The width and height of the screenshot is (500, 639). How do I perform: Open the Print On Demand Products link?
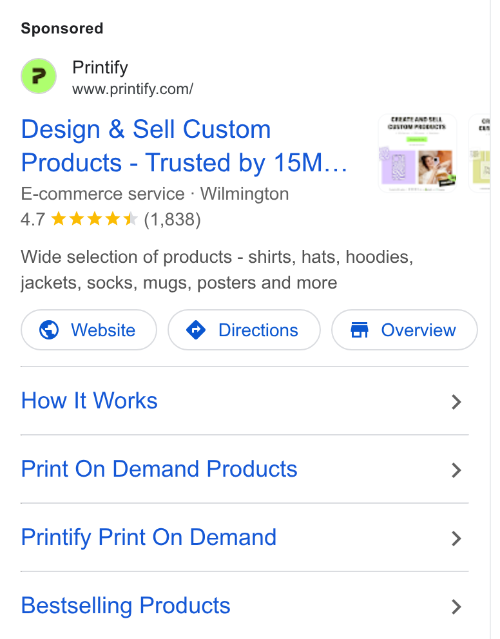point(159,469)
